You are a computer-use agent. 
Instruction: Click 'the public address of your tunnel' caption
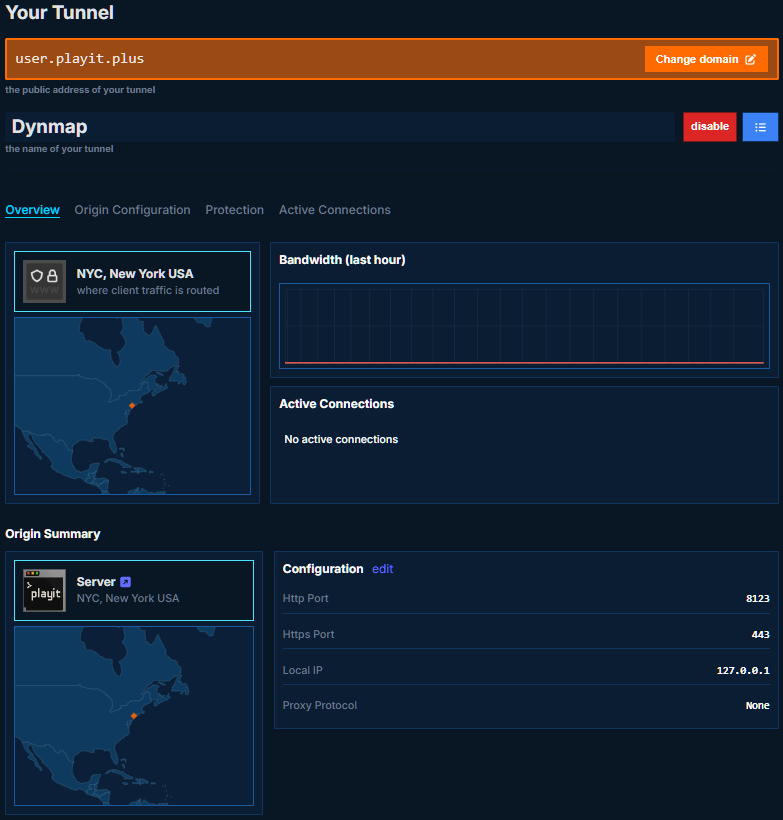coord(80,90)
